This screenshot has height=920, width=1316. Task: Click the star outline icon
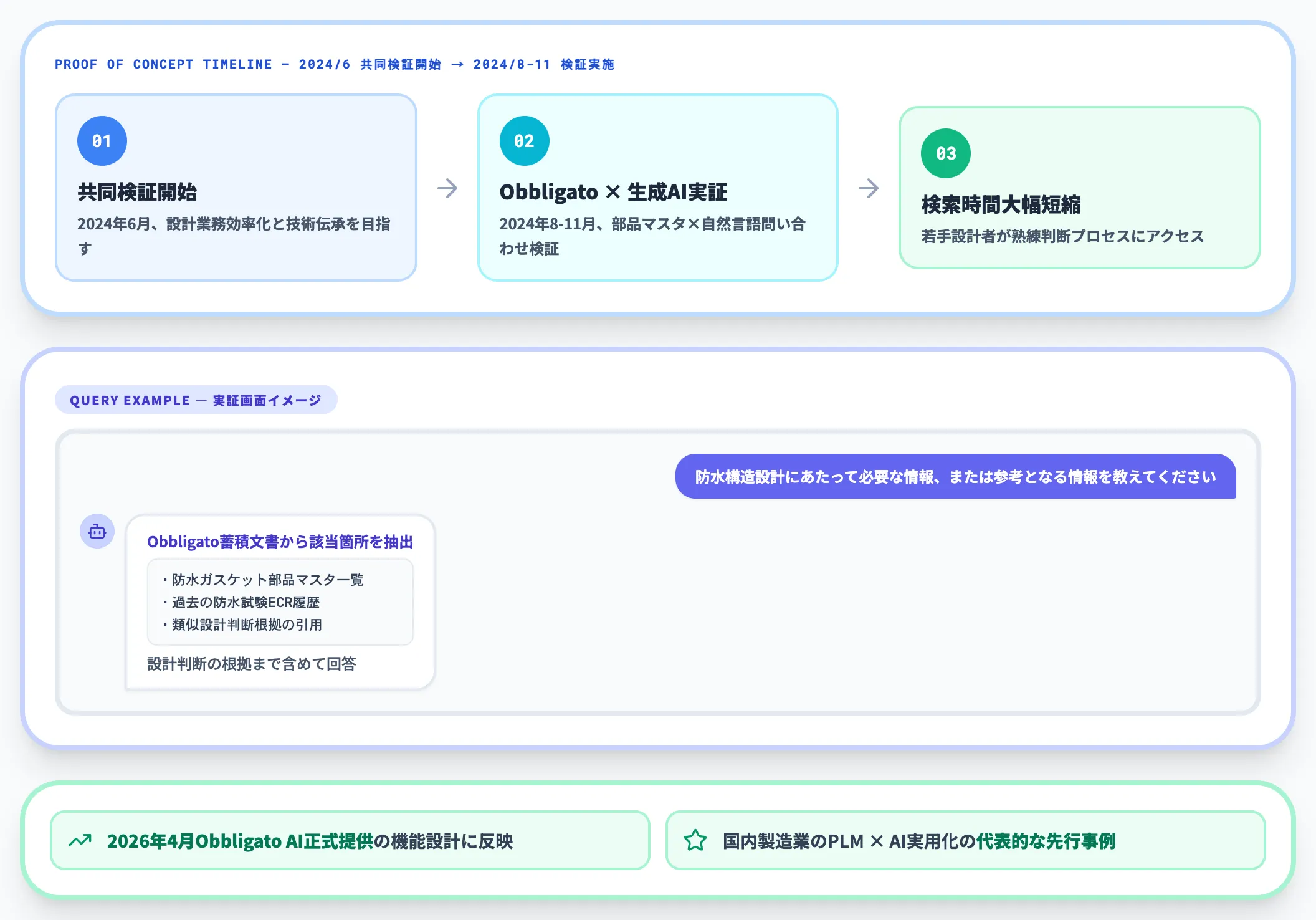coord(695,841)
